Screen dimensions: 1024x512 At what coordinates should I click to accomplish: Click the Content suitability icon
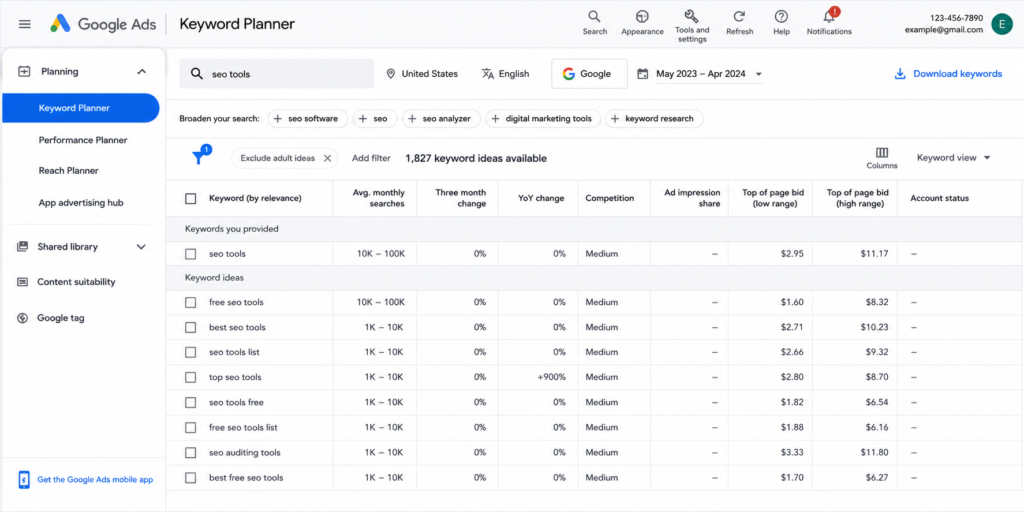pyautogui.click(x=23, y=282)
